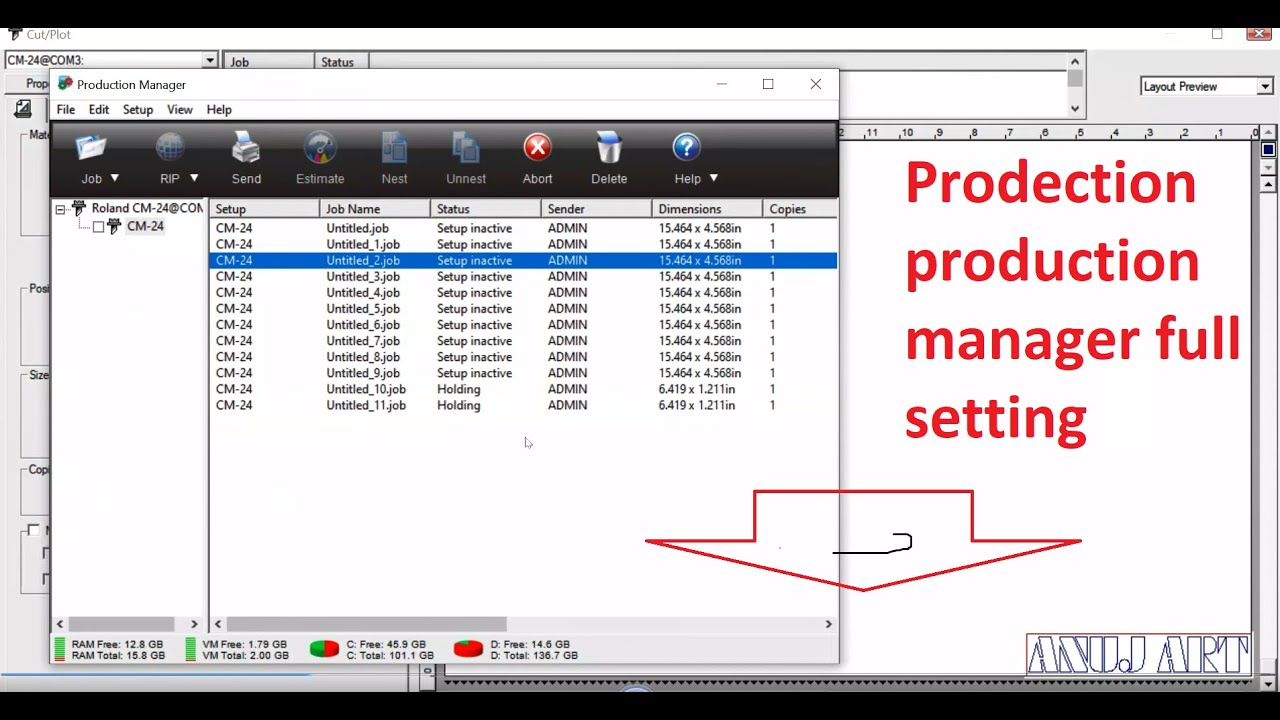Select the Untitled_10.job row

tap(524, 389)
